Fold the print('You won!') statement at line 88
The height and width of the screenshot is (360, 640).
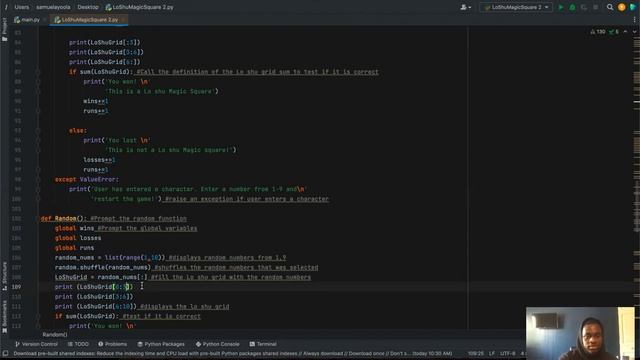38,82
